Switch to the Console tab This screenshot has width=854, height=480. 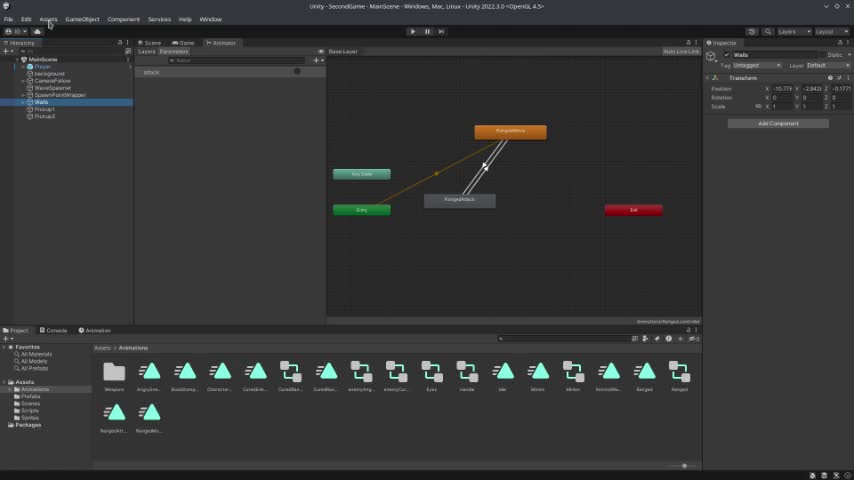(x=54, y=330)
